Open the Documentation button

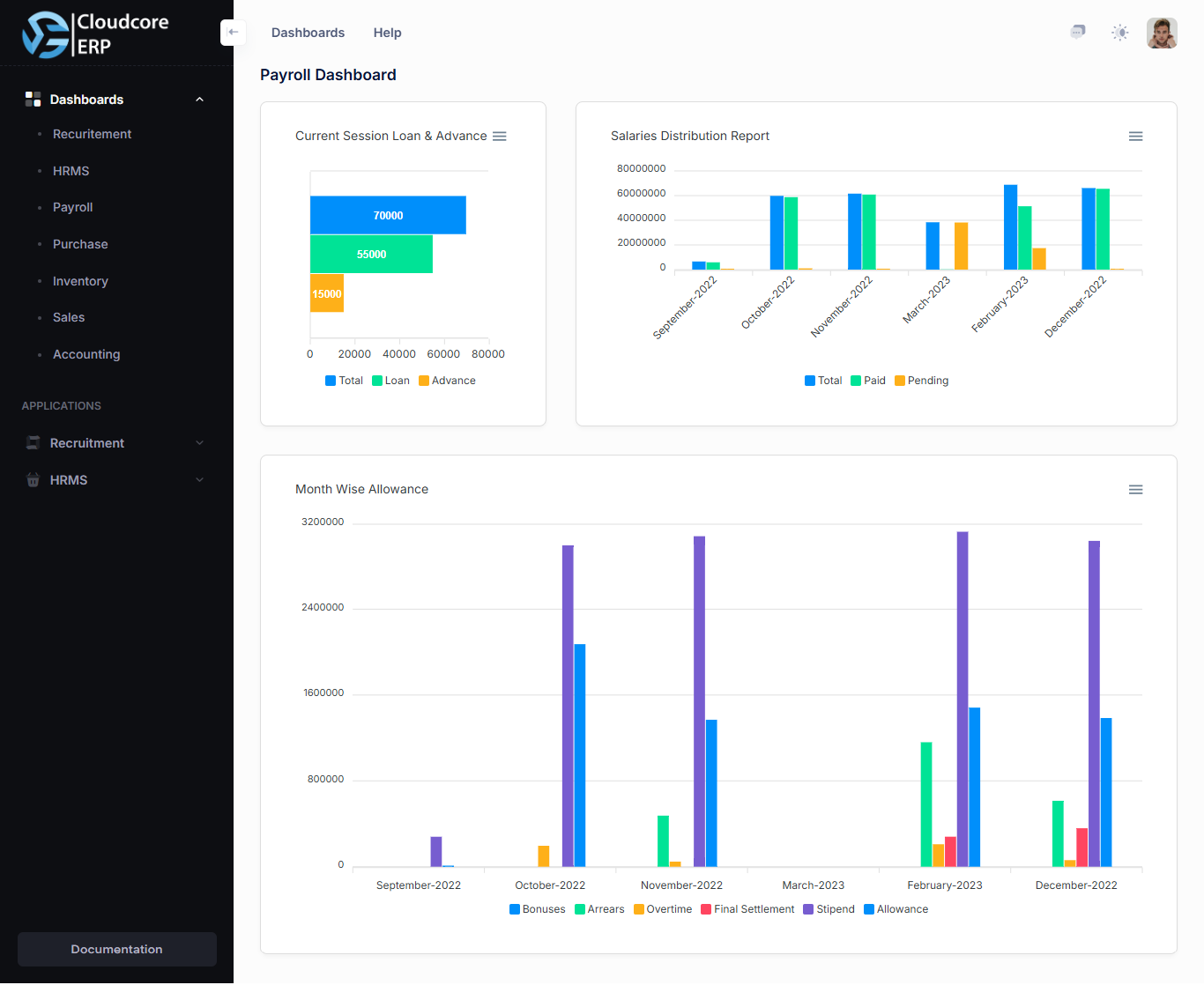(x=117, y=949)
